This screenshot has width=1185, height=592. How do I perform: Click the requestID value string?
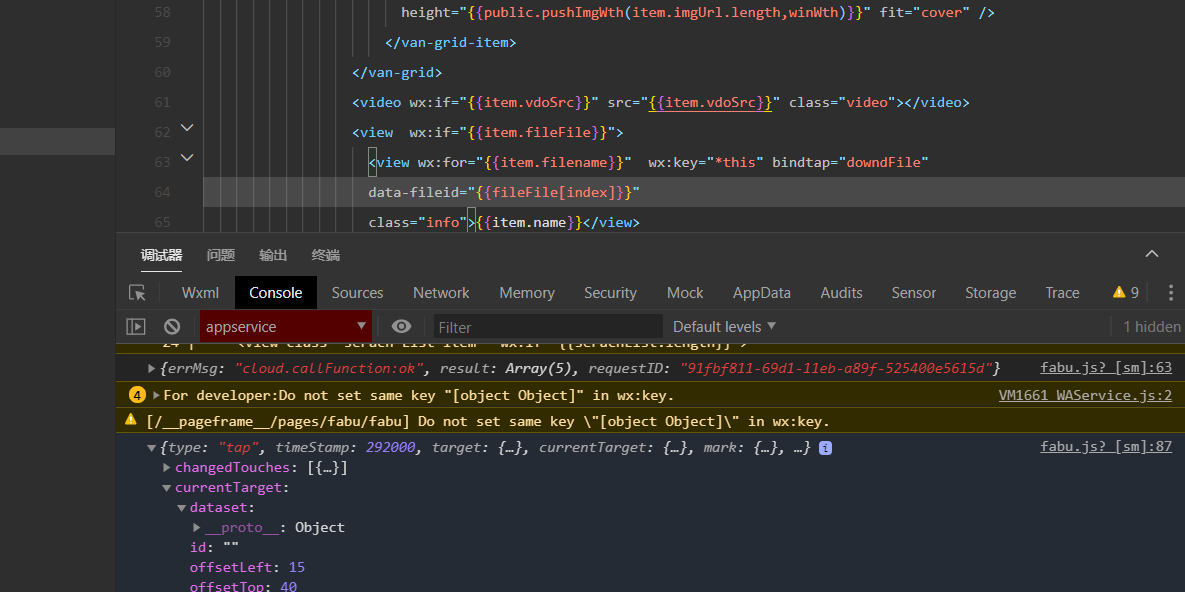click(x=836, y=368)
